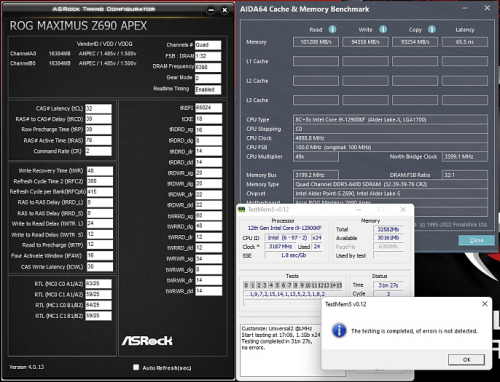Click the CAS Write Latency (tCWL) field
The image size is (500, 382).
100,267
